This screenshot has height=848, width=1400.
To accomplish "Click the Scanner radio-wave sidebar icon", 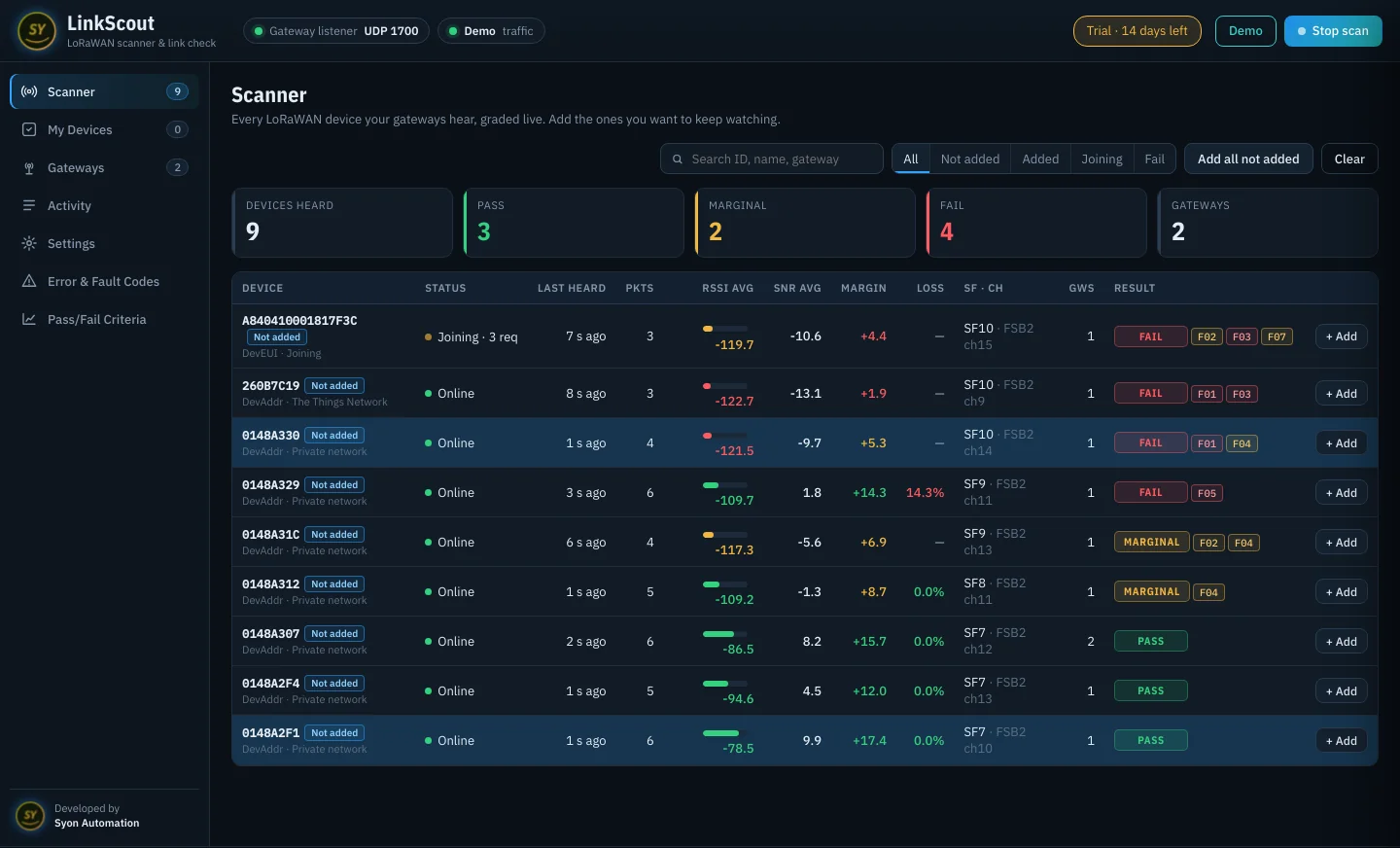I will [x=29, y=91].
